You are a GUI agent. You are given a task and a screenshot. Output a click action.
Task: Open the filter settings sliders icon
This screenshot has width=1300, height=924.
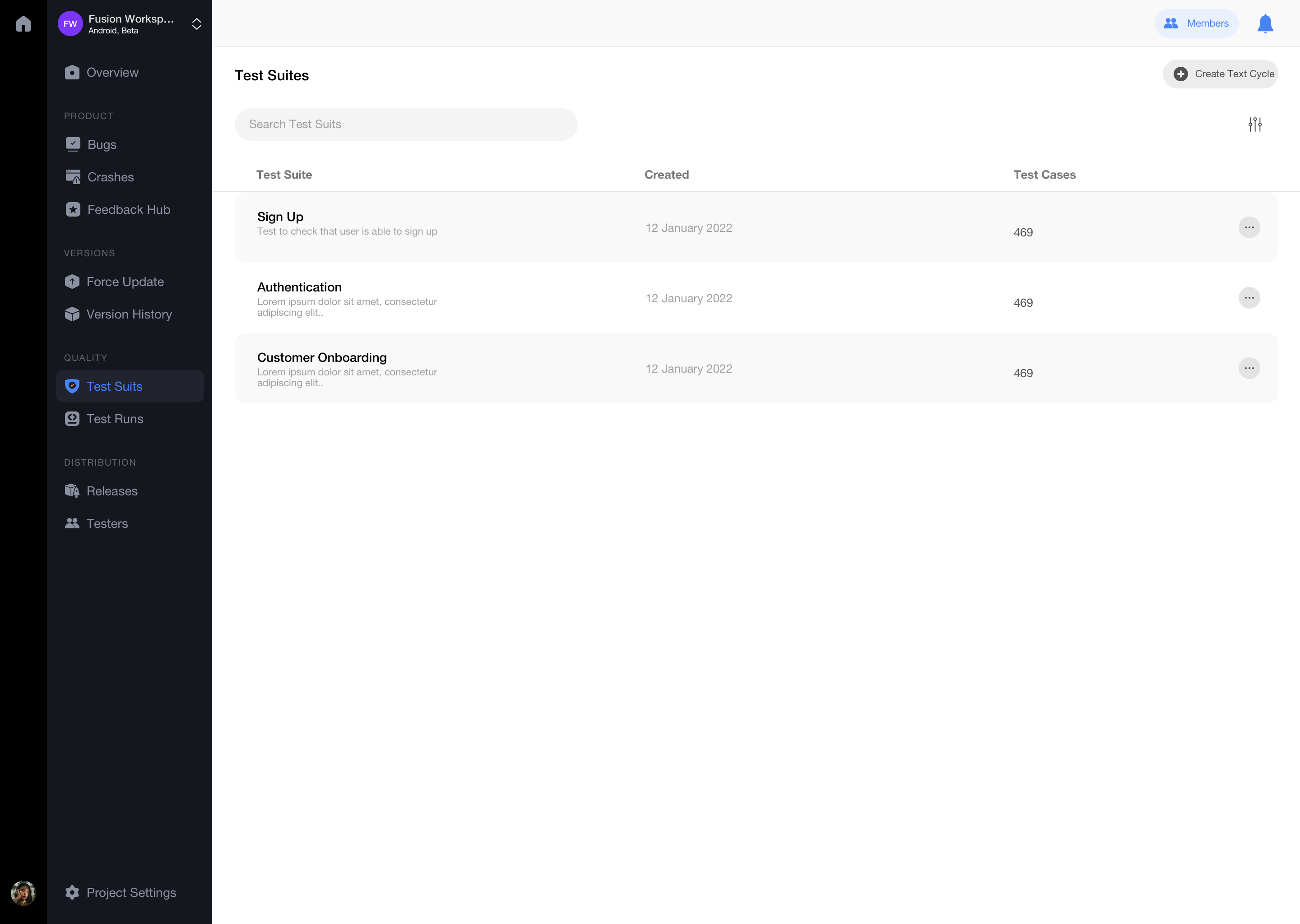point(1254,125)
